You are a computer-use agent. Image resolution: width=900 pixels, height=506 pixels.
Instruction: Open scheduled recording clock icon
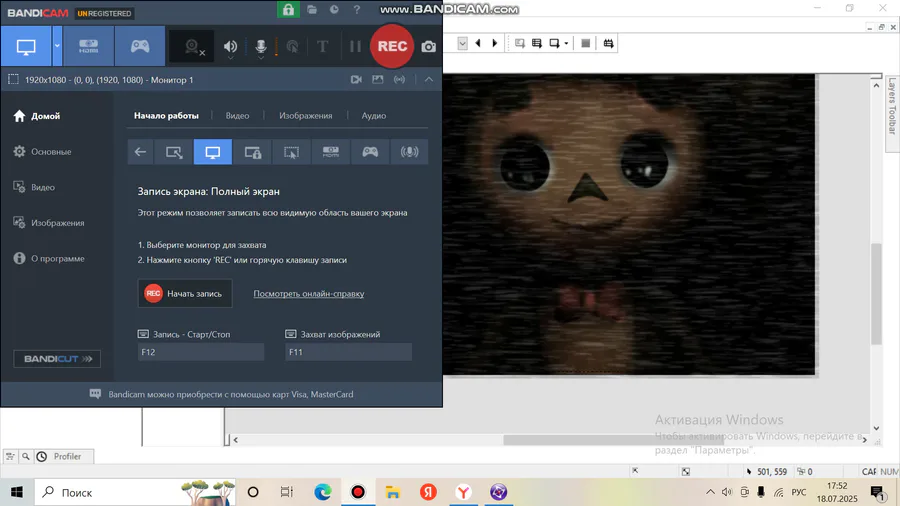334,10
